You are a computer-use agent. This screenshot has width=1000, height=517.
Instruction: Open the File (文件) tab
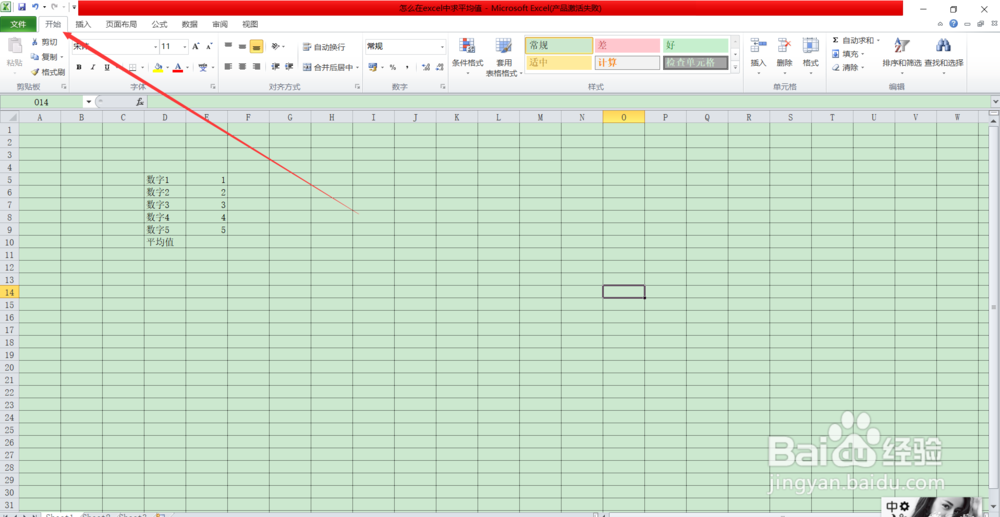click(x=18, y=24)
